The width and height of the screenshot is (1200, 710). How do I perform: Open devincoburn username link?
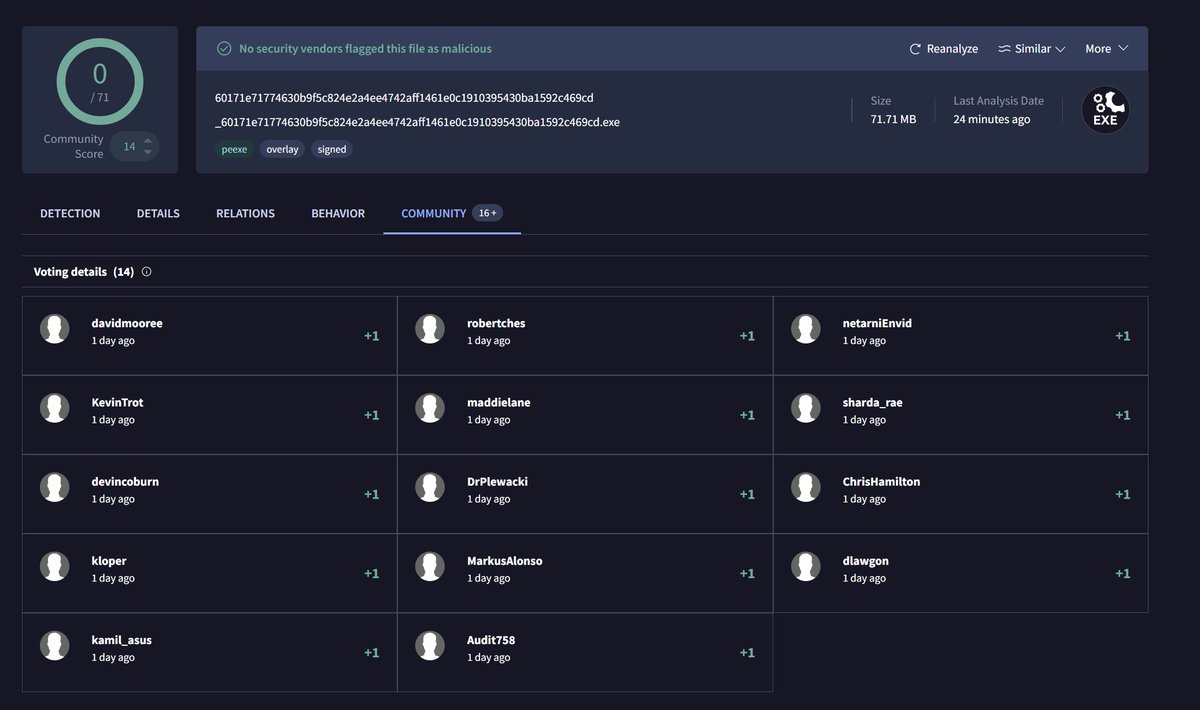click(125, 481)
